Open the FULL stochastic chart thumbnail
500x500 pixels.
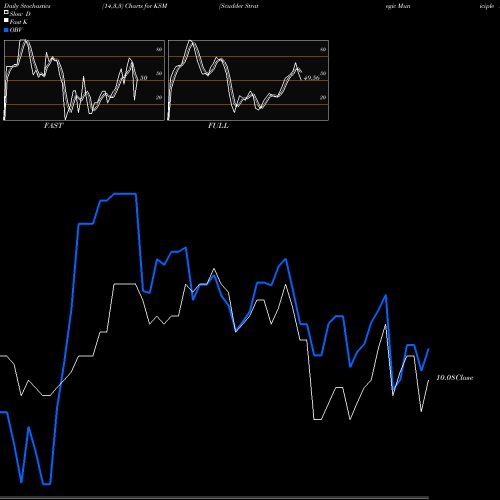(248, 80)
